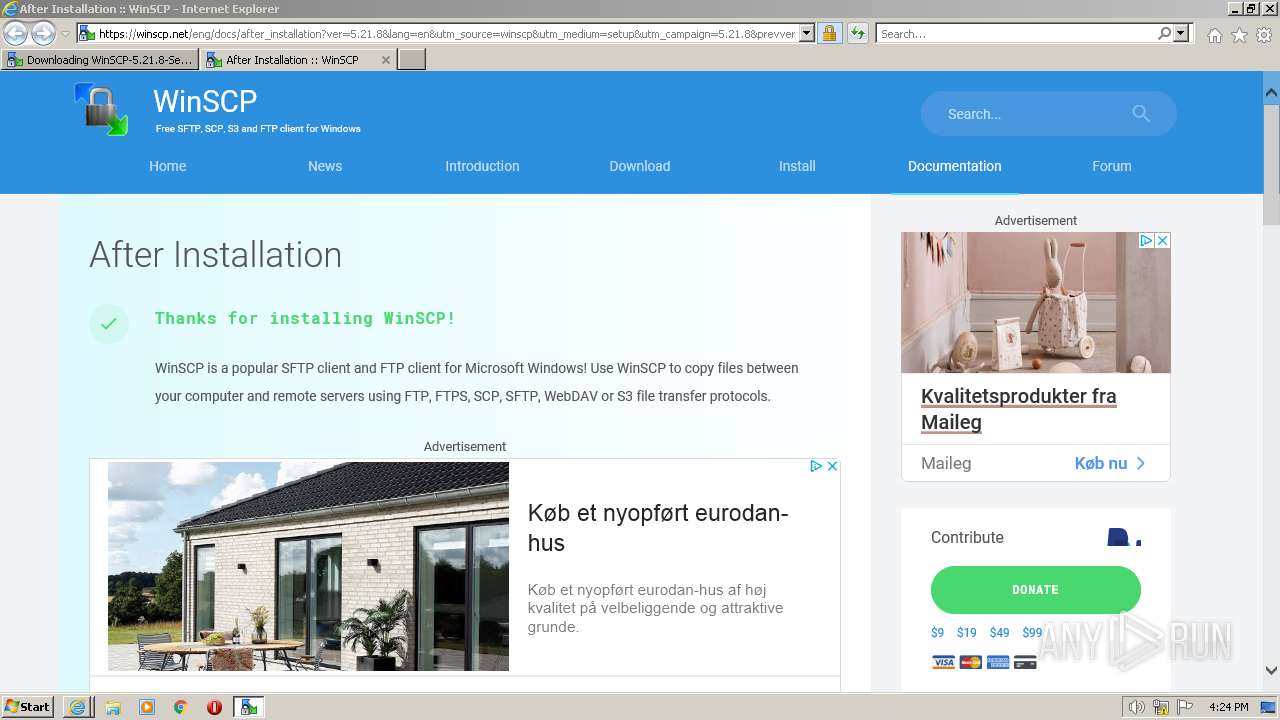Click the site search magnifier icon

(1141, 114)
